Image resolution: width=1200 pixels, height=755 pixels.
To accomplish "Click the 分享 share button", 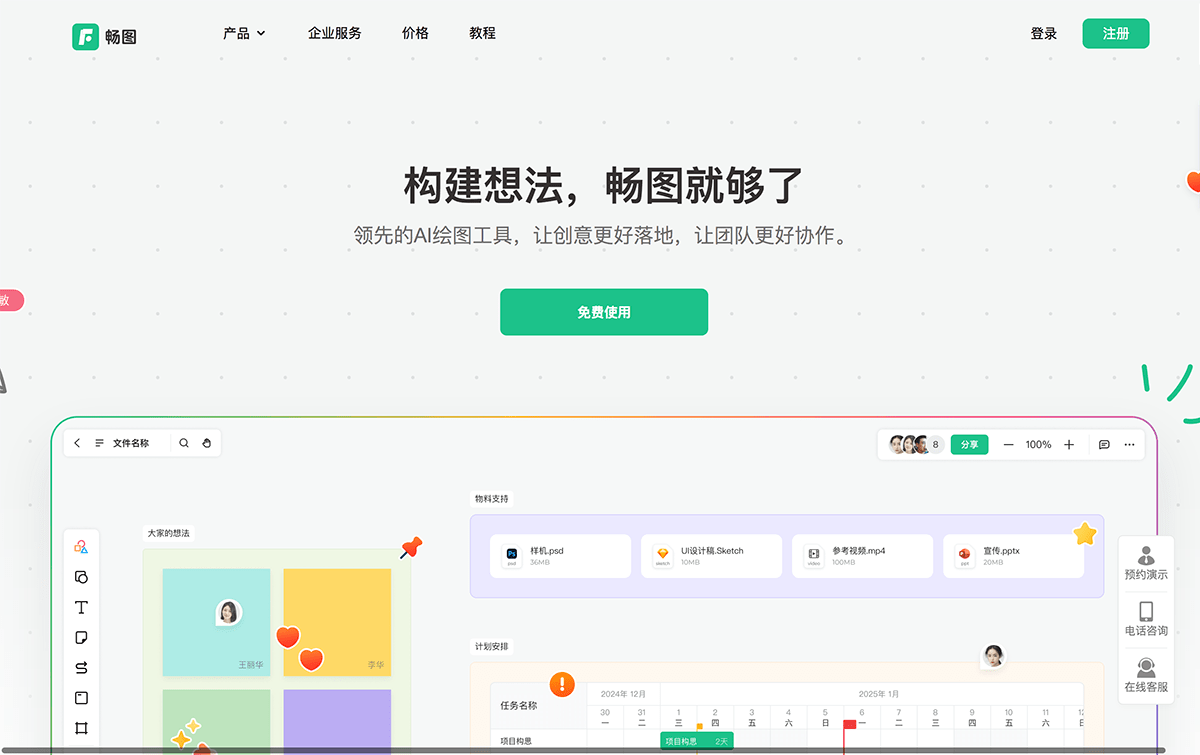I will point(969,444).
